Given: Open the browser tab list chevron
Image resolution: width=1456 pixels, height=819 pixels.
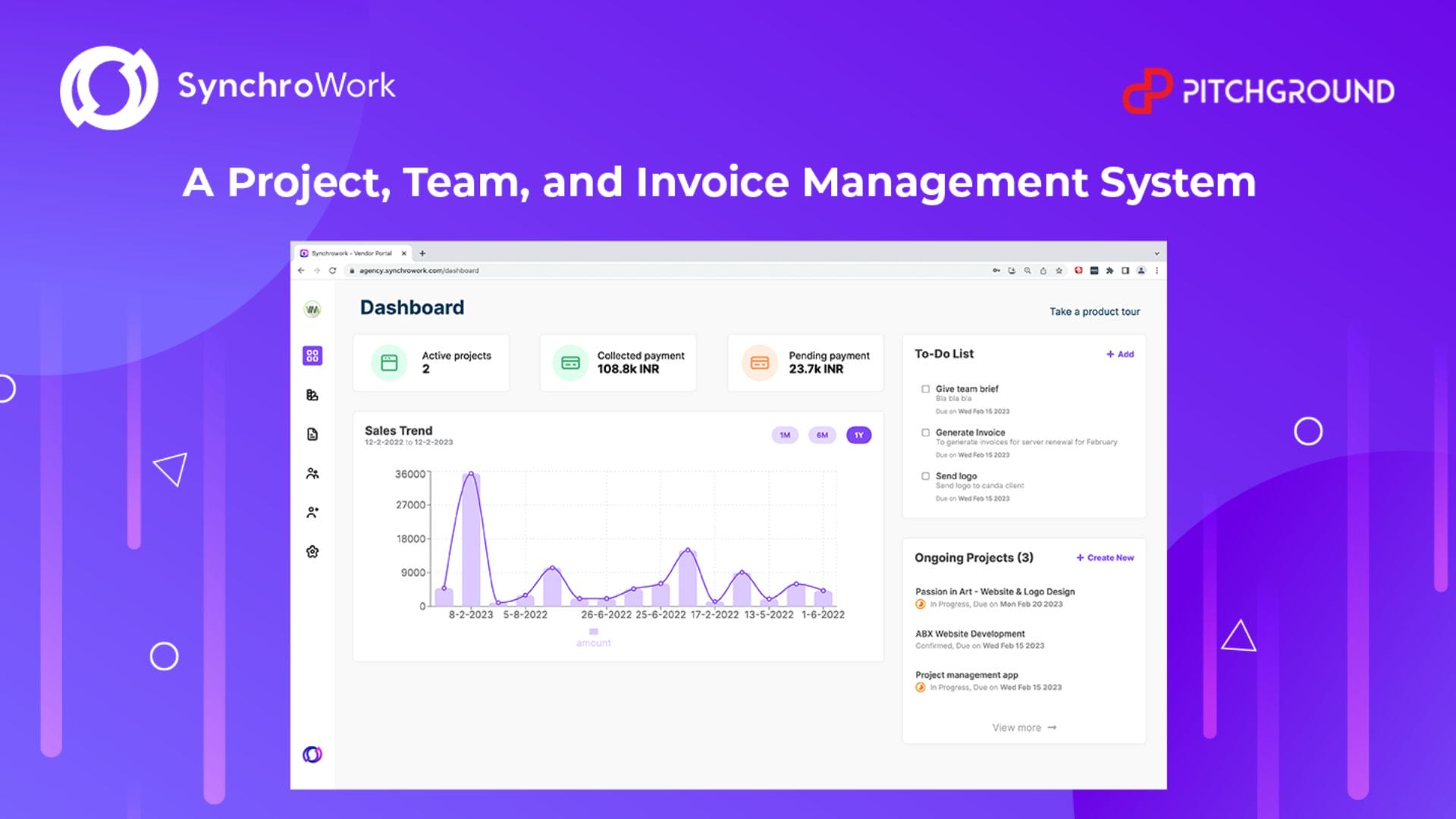Looking at the screenshot, I should pos(1156,253).
